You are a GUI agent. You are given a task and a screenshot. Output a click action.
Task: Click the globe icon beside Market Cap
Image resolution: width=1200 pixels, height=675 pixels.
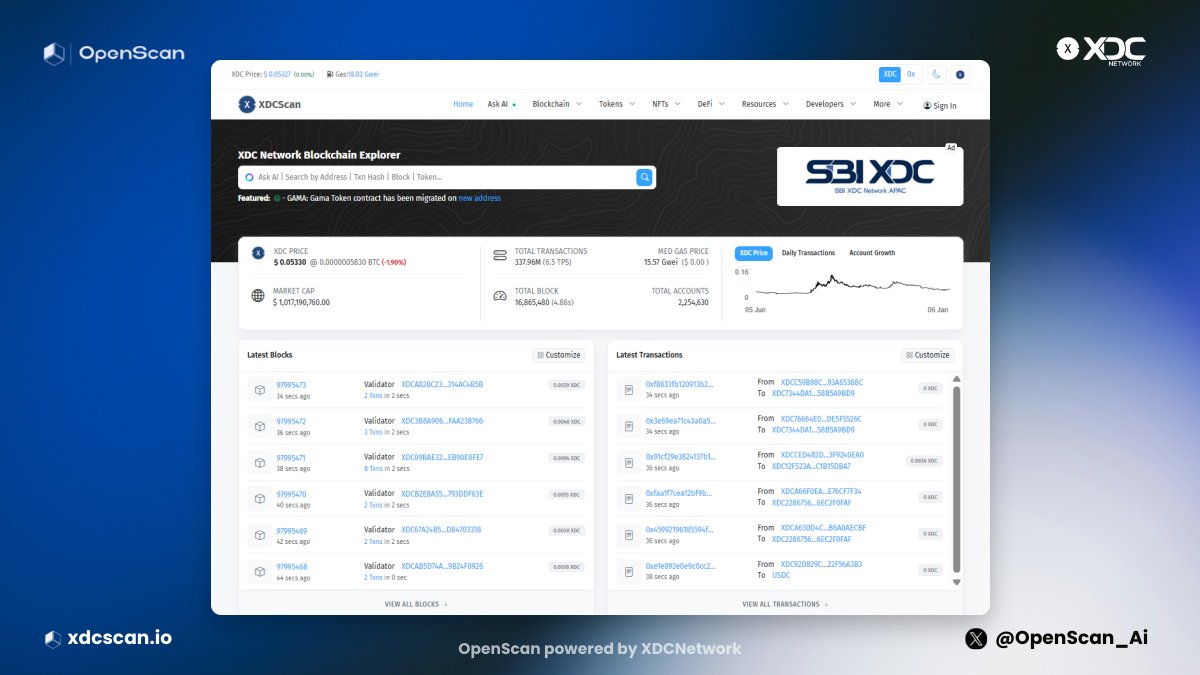258,296
